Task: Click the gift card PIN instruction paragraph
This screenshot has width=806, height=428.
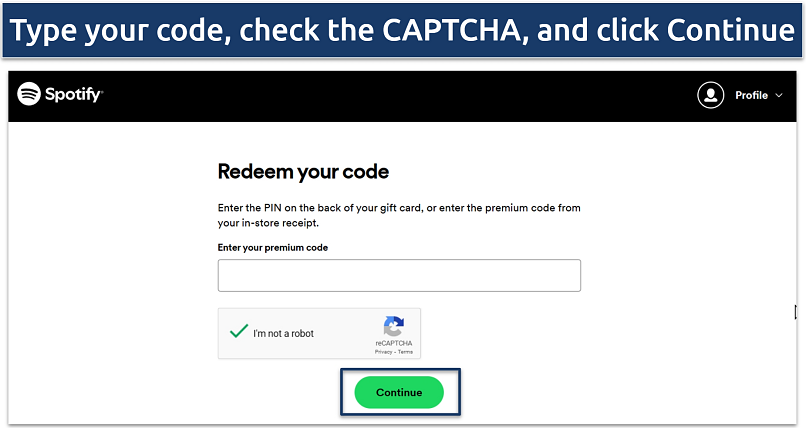Action: (399, 215)
